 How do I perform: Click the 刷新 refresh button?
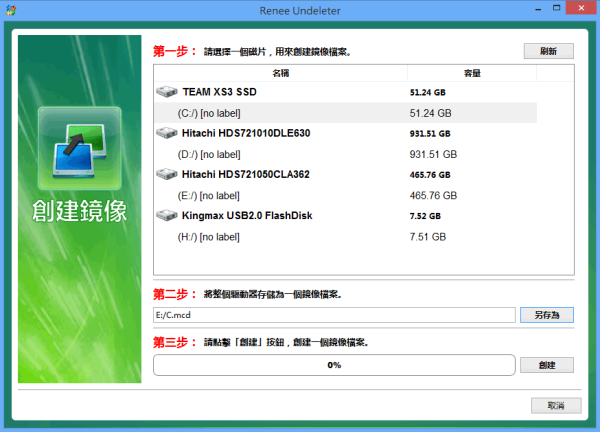pos(548,51)
